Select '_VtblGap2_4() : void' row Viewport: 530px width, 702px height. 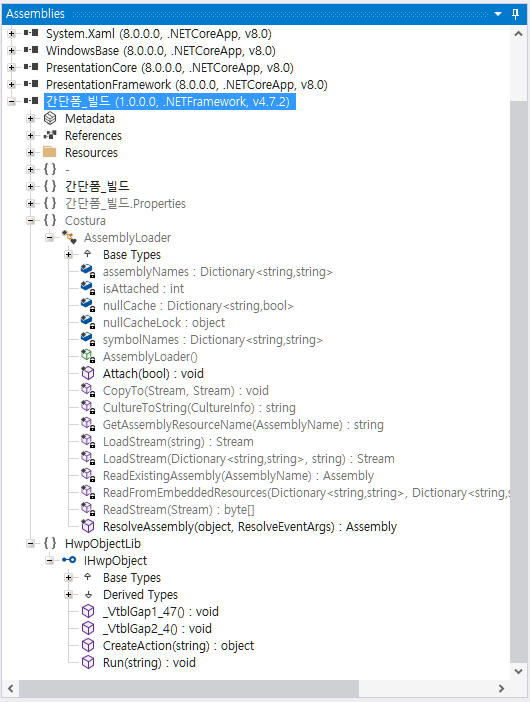point(157,629)
